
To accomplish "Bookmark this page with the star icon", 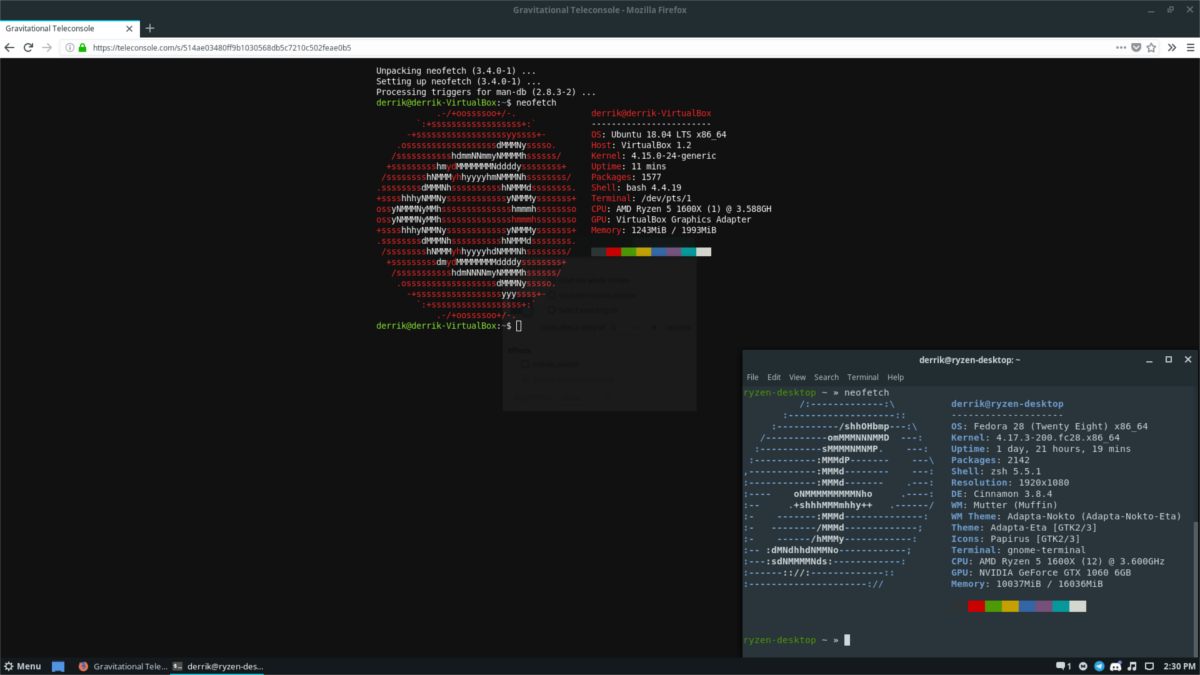I will tap(1149, 47).
